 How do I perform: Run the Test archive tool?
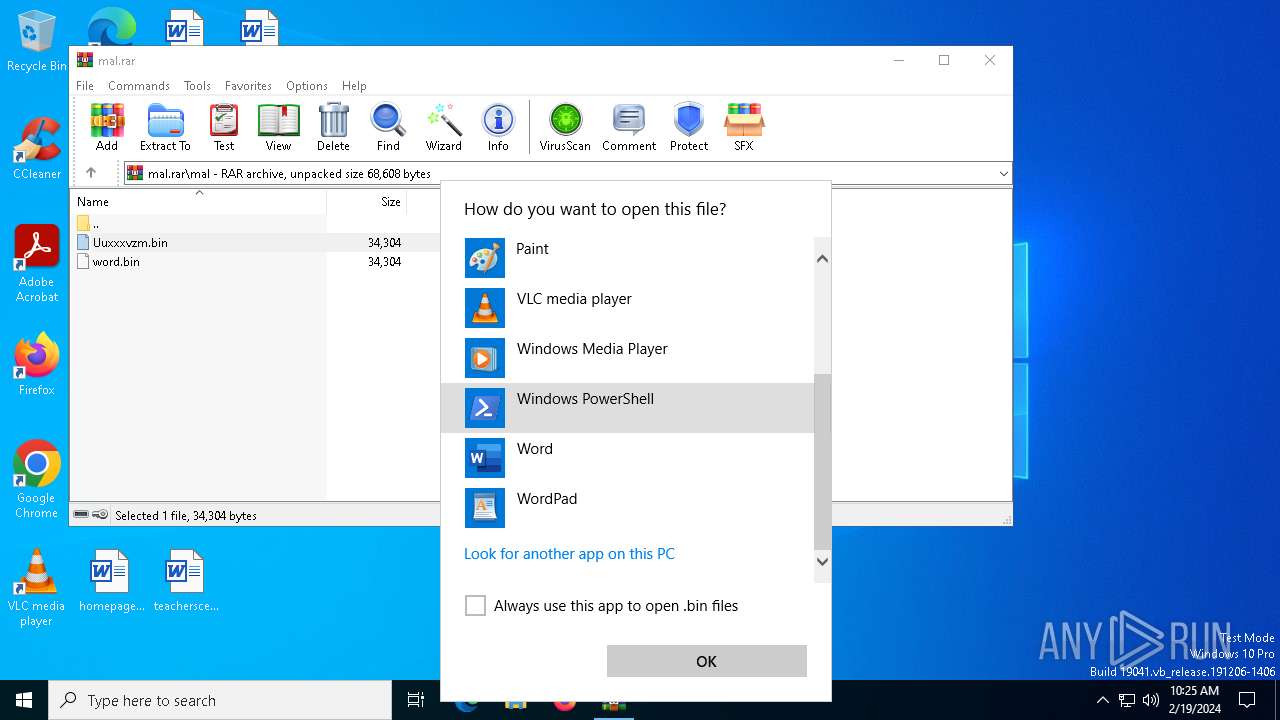[x=224, y=127]
